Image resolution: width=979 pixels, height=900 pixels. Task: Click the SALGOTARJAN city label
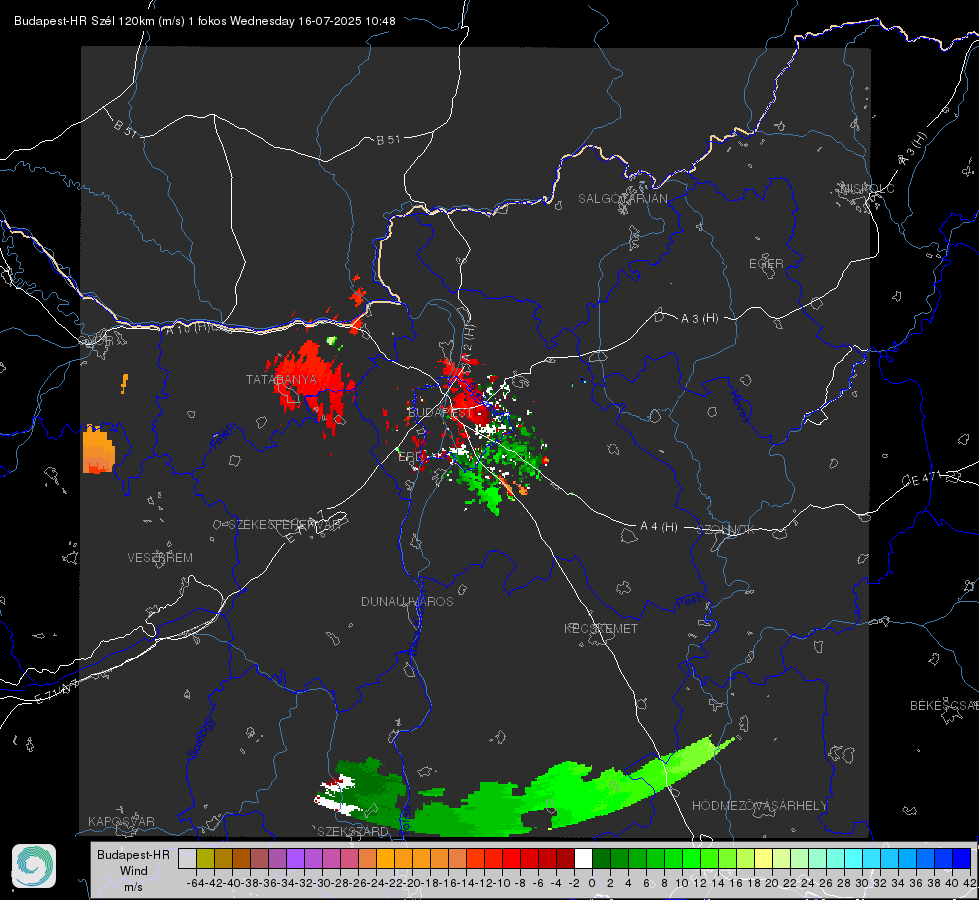(x=622, y=199)
